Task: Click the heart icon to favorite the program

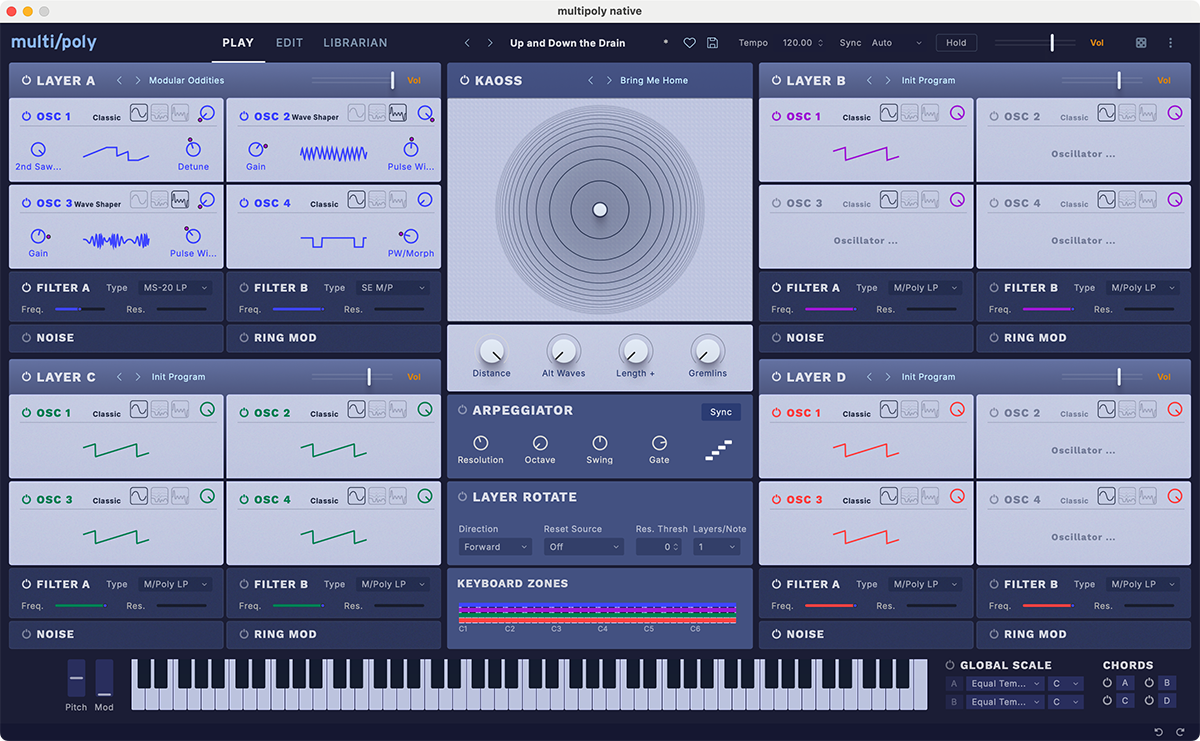Action: click(689, 43)
